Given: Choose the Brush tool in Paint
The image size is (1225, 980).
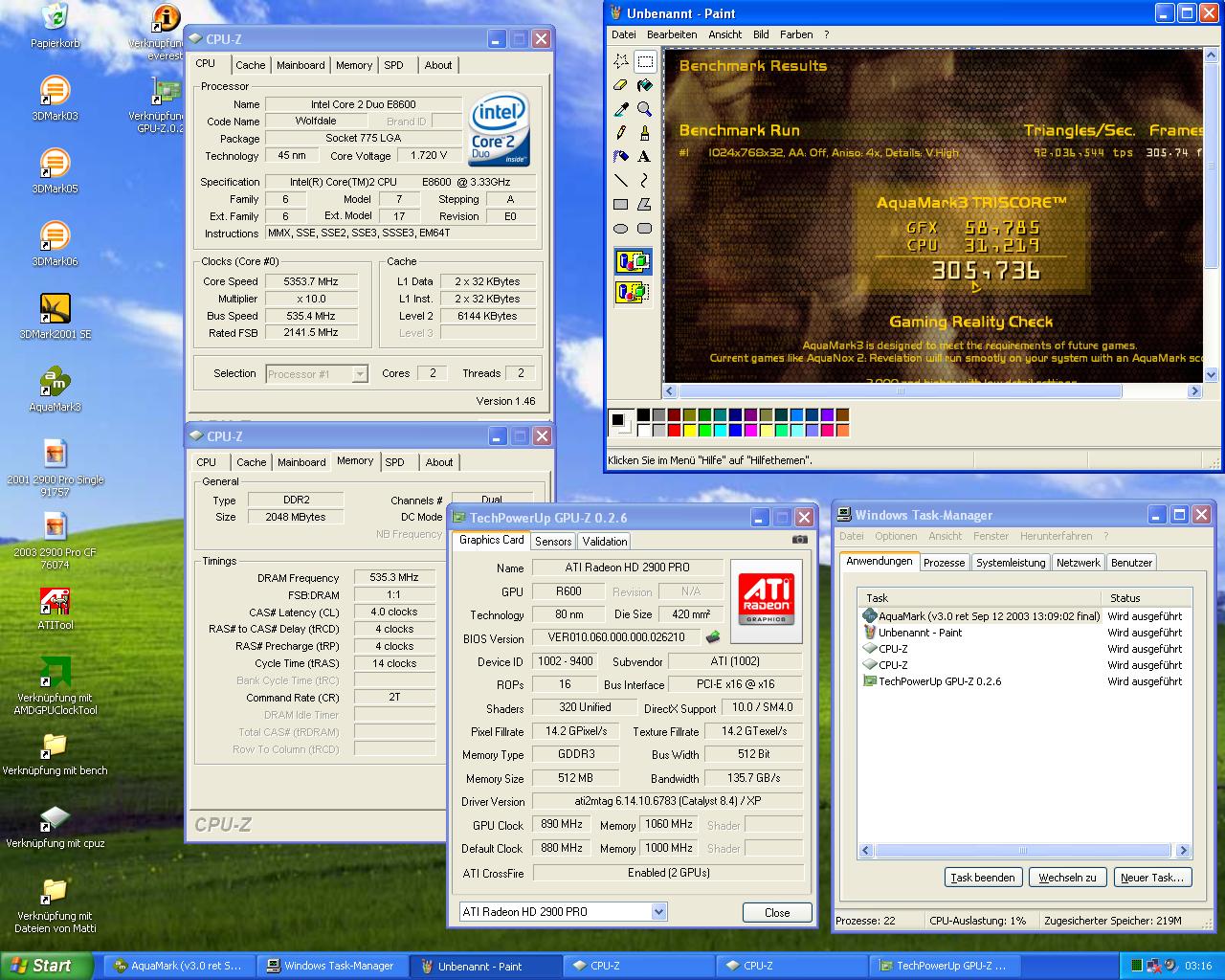Looking at the screenshot, I should 645,132.
